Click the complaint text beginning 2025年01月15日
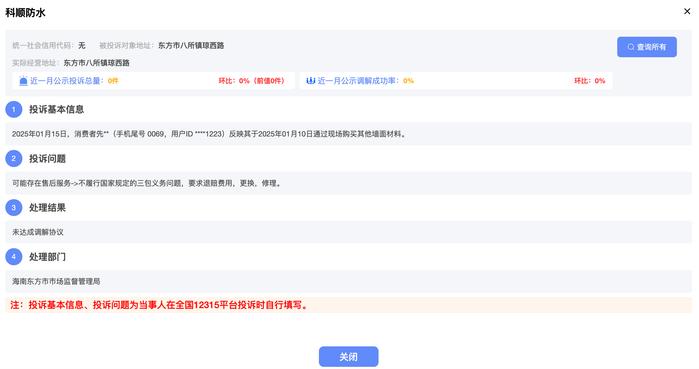Image resolution: width=699 pixels, height=369 pixels. [209, 134]
